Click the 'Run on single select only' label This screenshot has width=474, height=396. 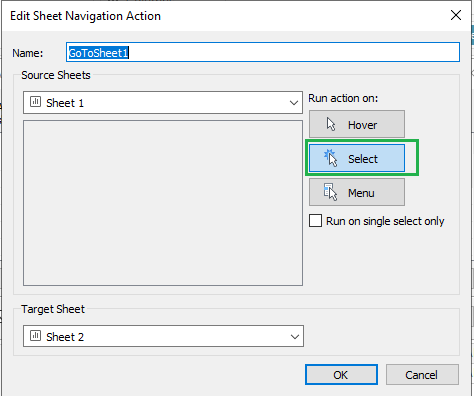point(385,221)
